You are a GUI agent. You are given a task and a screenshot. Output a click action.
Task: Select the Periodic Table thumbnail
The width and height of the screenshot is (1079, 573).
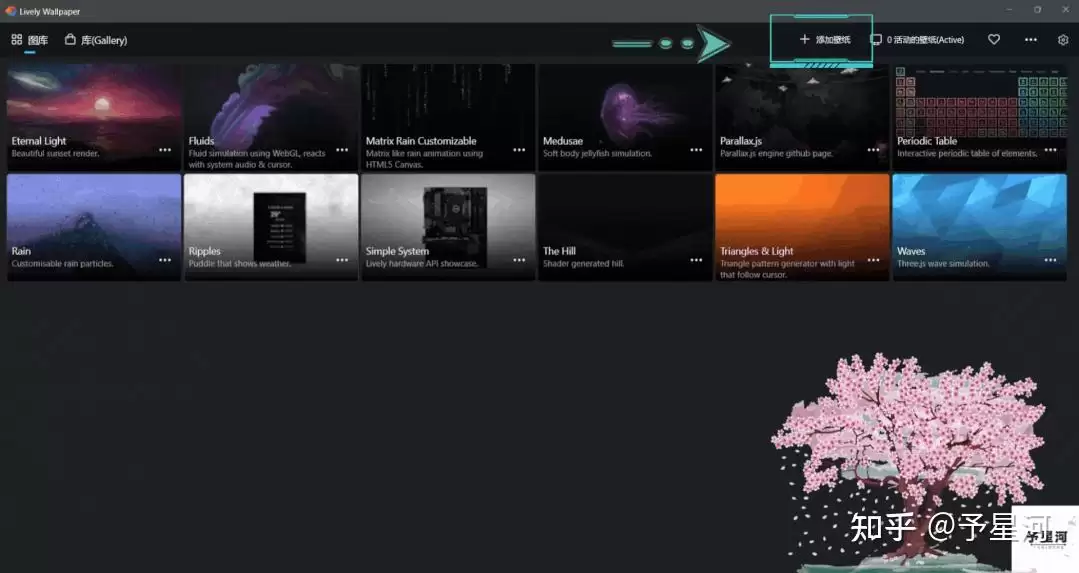coord(979,117)
